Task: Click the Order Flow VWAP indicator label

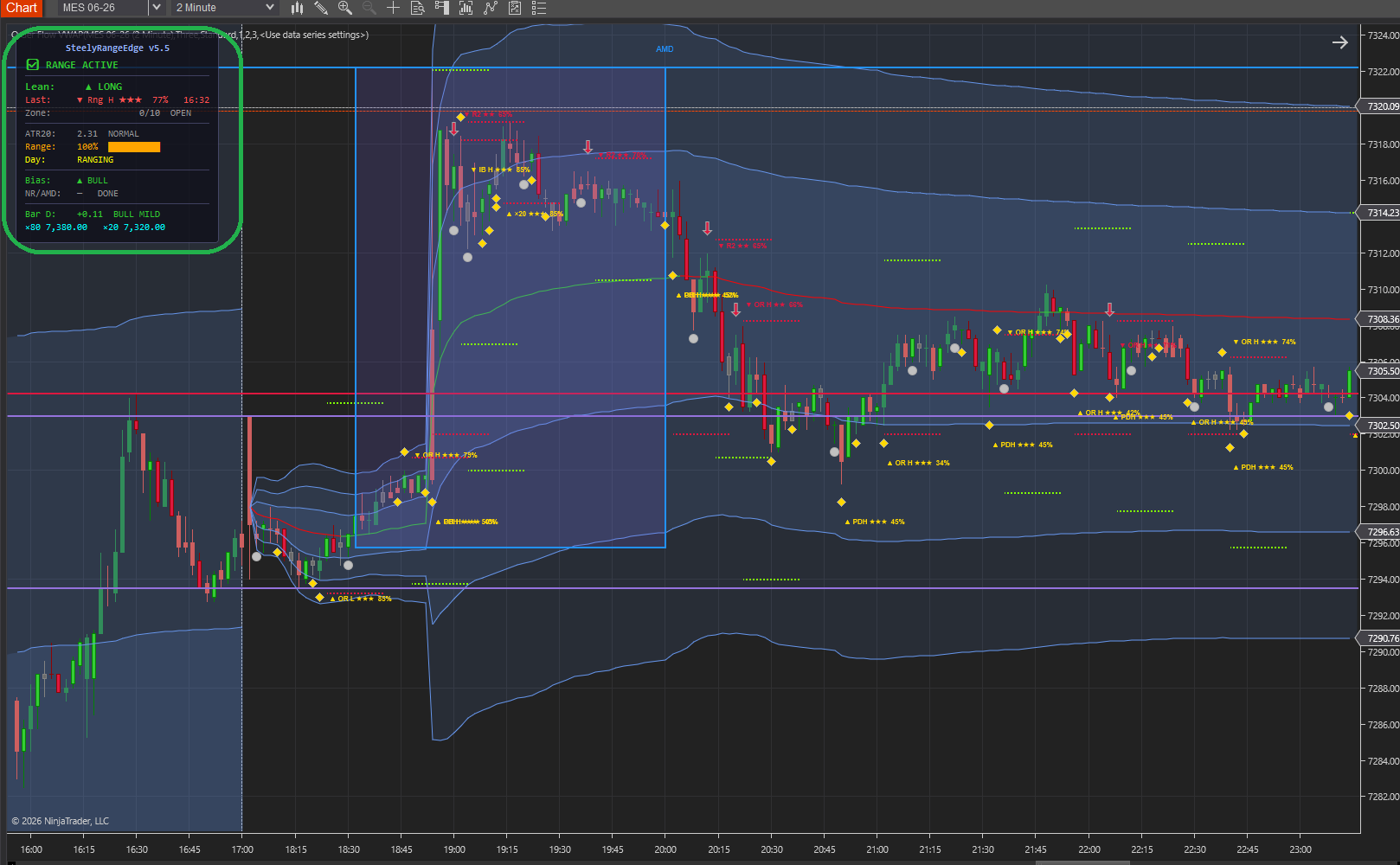Action: coord(189,35)
